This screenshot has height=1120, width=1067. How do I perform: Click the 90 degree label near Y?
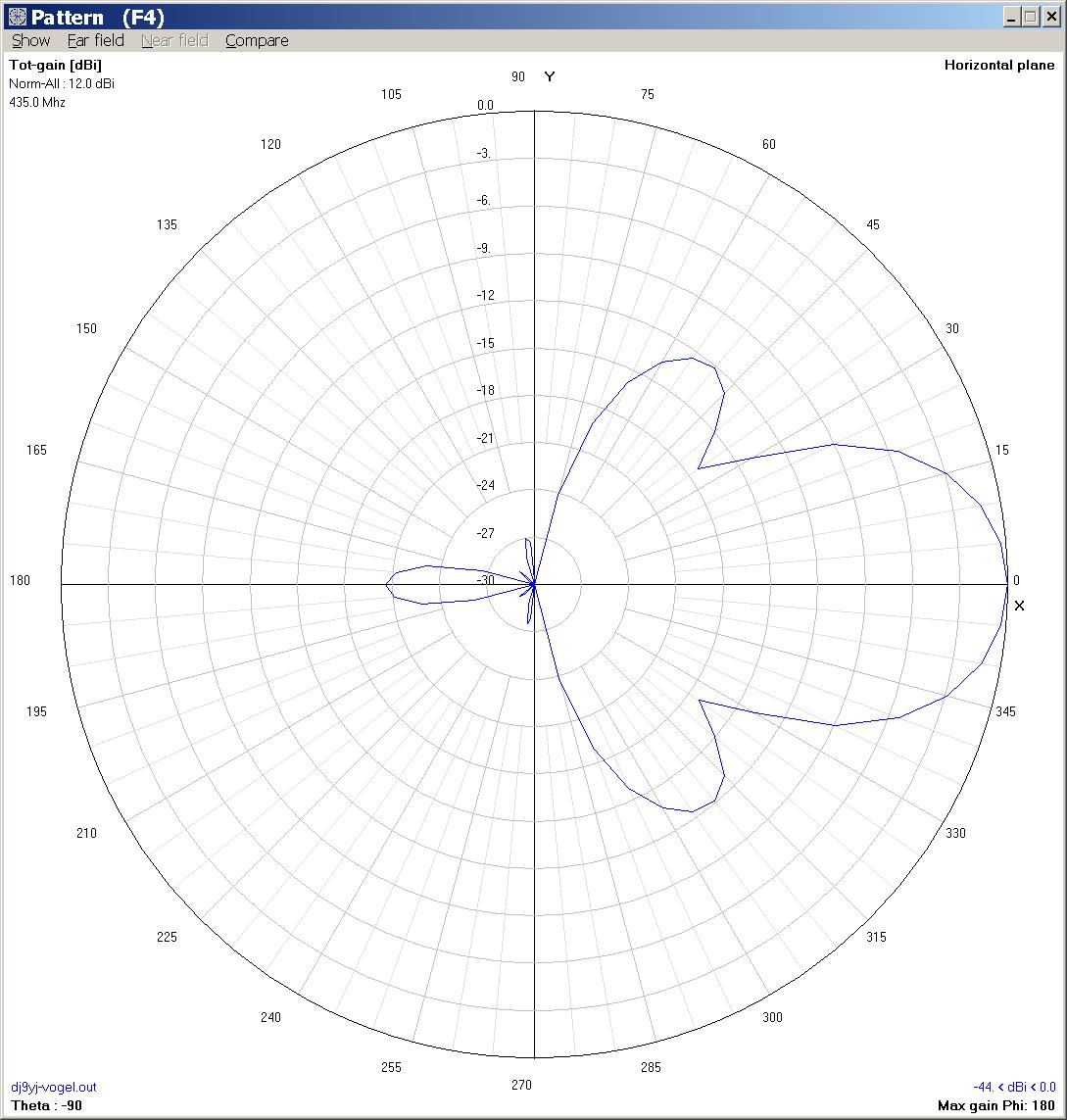pyautogui.click(x=518, y=76)
